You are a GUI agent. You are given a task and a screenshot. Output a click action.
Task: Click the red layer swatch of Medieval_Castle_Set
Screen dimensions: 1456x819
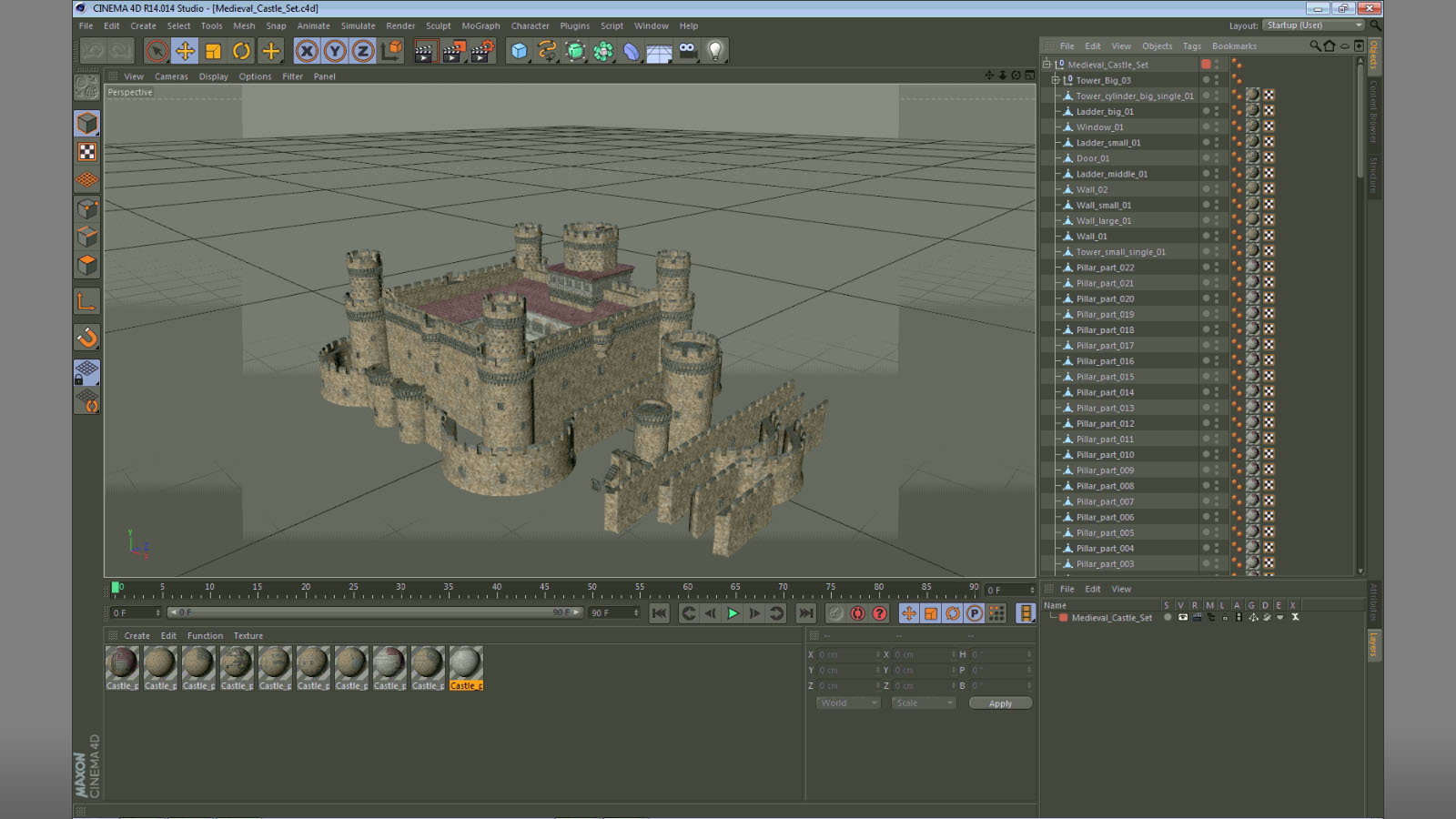coord(1206,65)
